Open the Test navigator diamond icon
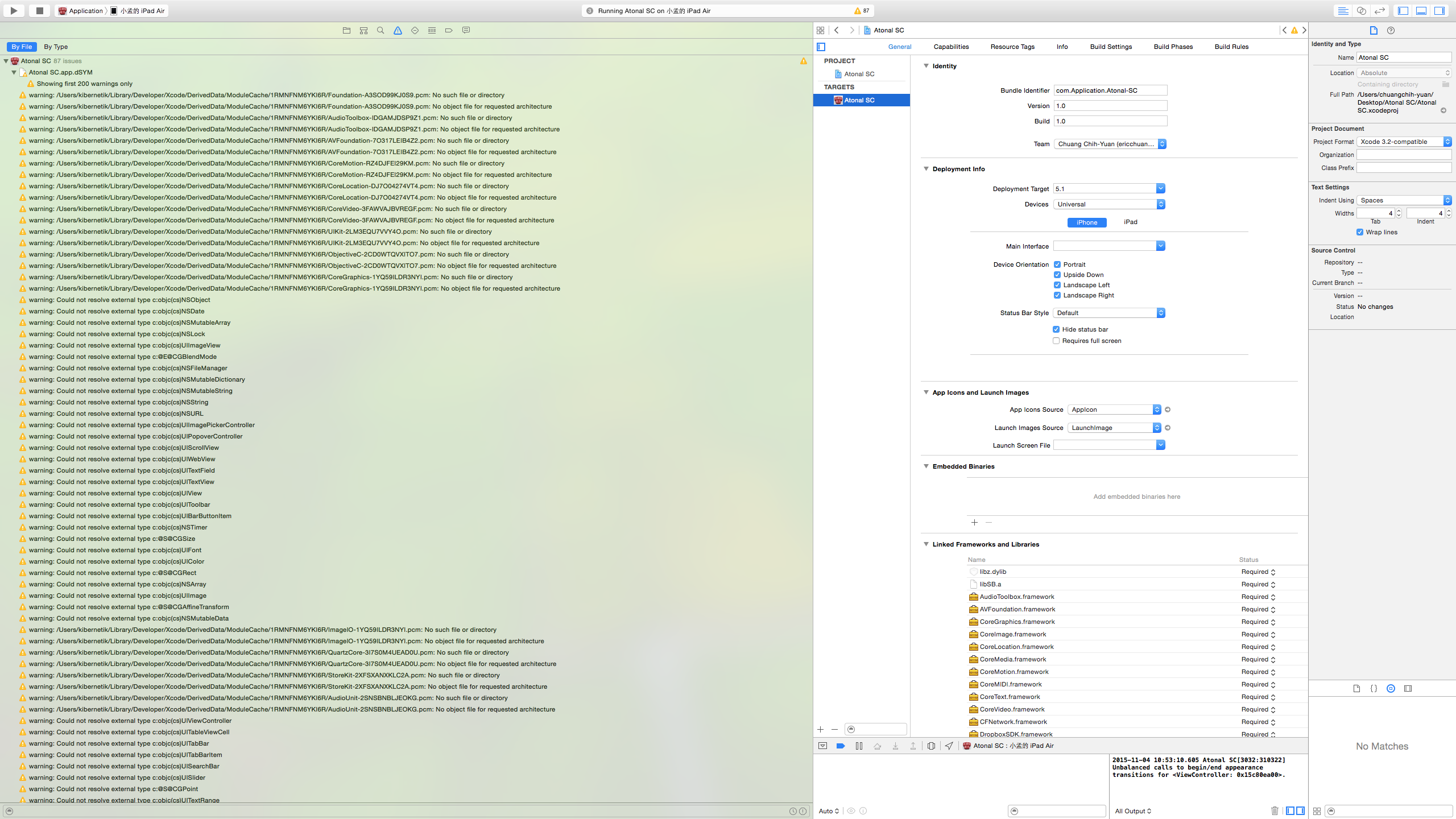The height and width of the screenshot is (819, 1456). pyautogui.click(x=415, y=31)
